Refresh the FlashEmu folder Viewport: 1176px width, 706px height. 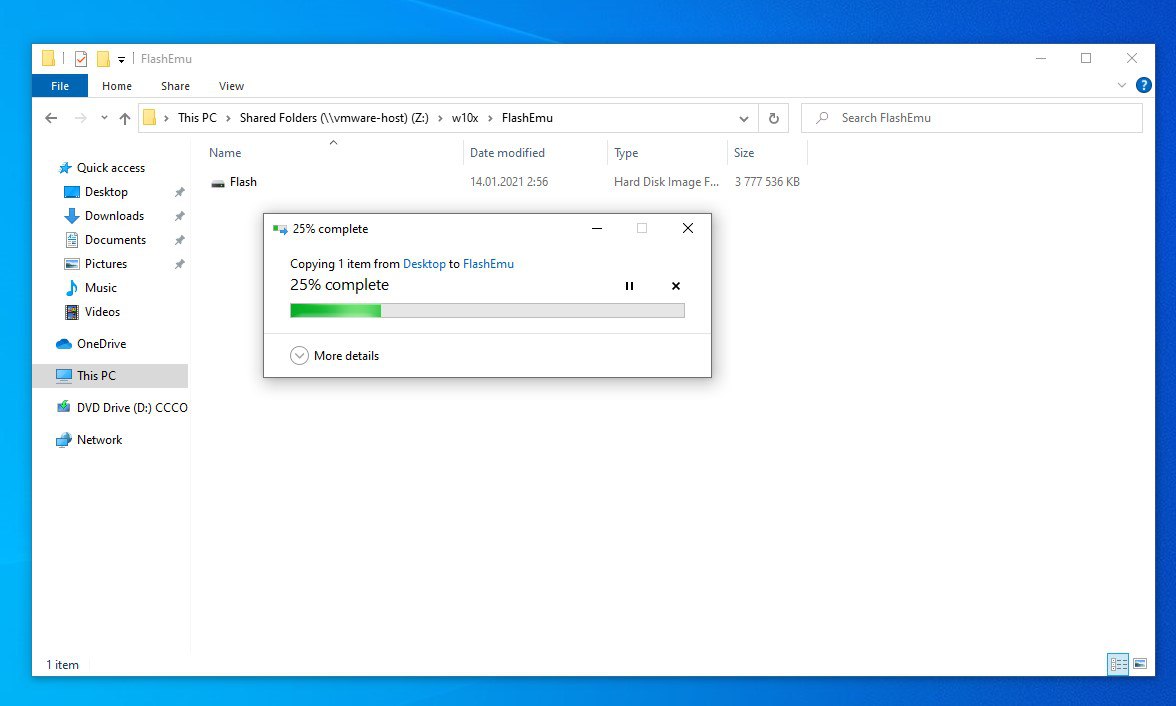[x=773, y=119]
